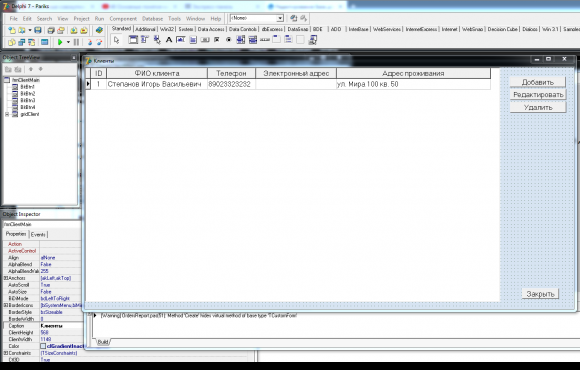This screenshot has width=580, height=370.
Task: Expand the gridClient node in the Object TreeView
Action: click(x=7, y=114)
